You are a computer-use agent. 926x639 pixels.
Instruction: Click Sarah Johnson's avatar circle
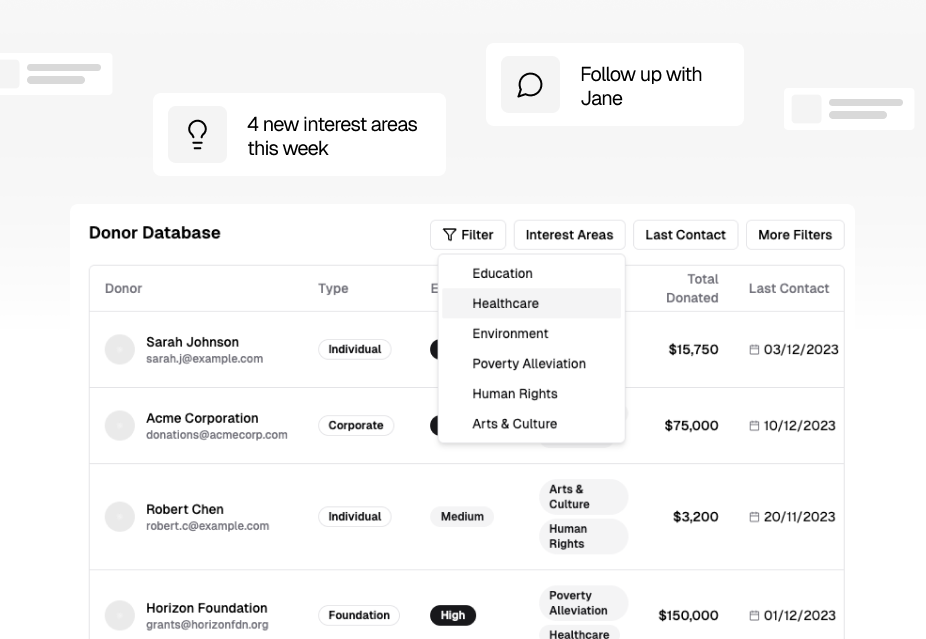pyautogui.click(x=120, y=350)
